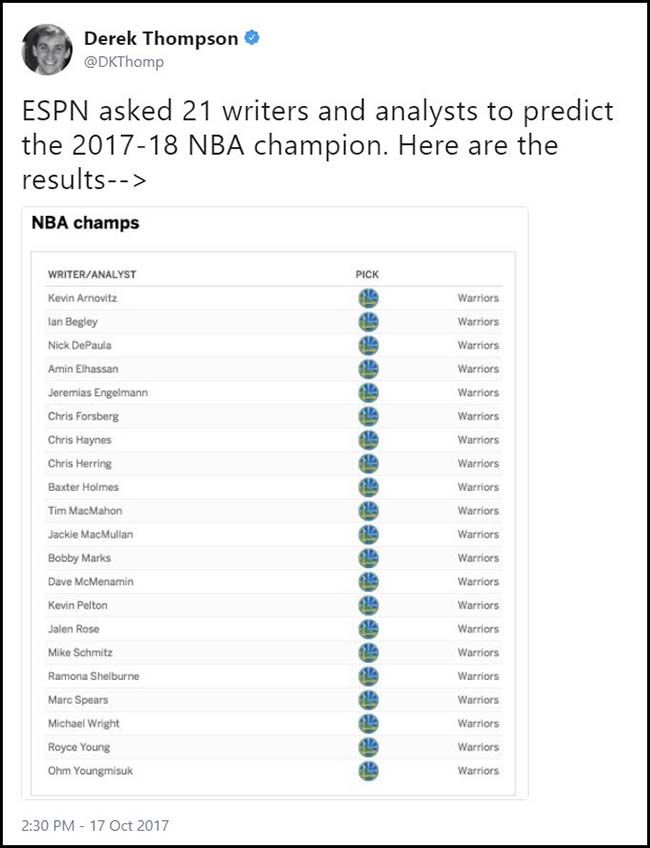Click Warriors text in Royce Young row
The width and height of the screenshot is (650, 848).
[x=478, y=747]
